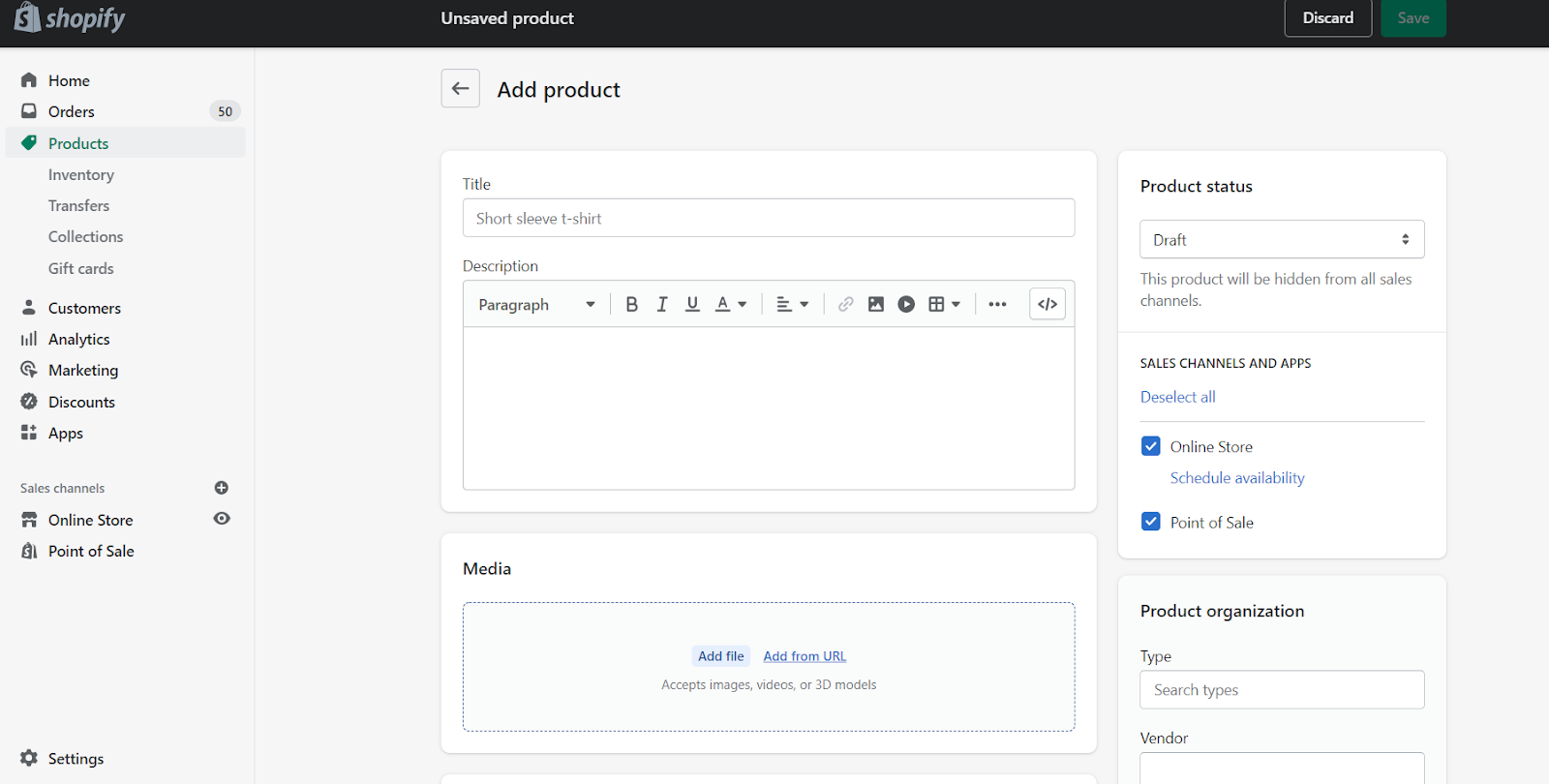Insert a link in the description

point(845,304)
